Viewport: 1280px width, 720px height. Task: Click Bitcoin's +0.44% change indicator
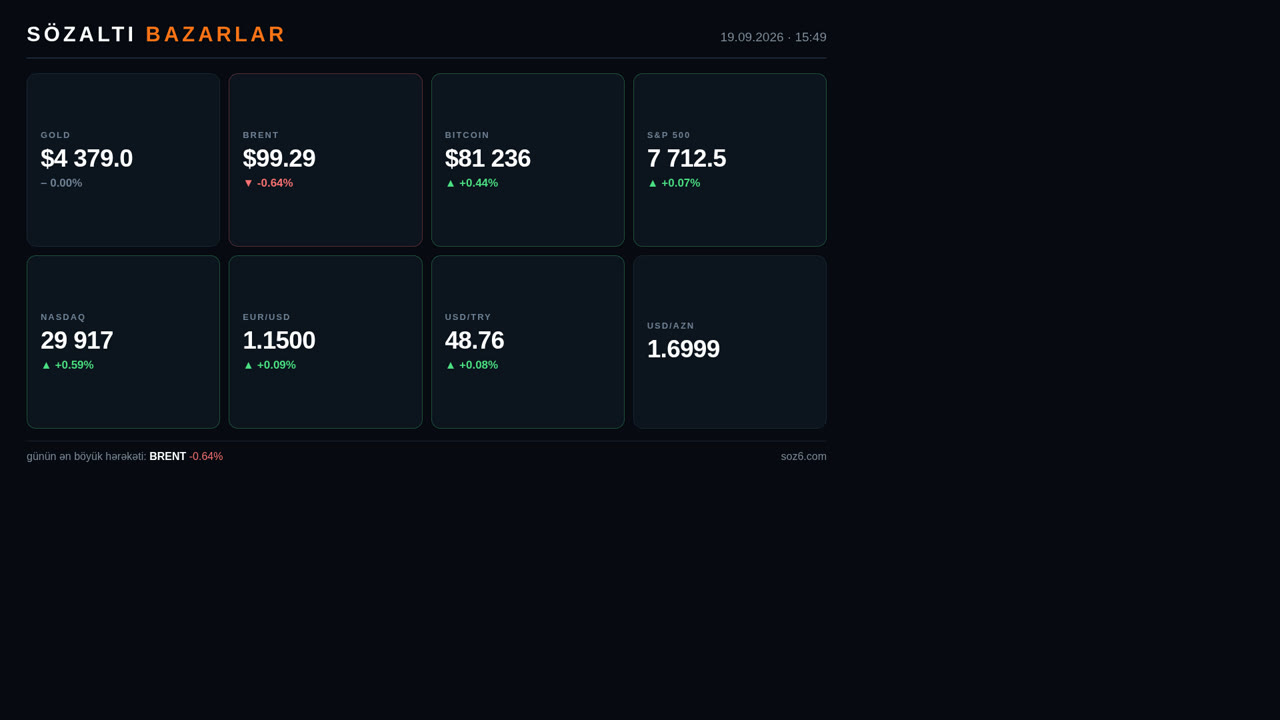(x=472, y=183)
